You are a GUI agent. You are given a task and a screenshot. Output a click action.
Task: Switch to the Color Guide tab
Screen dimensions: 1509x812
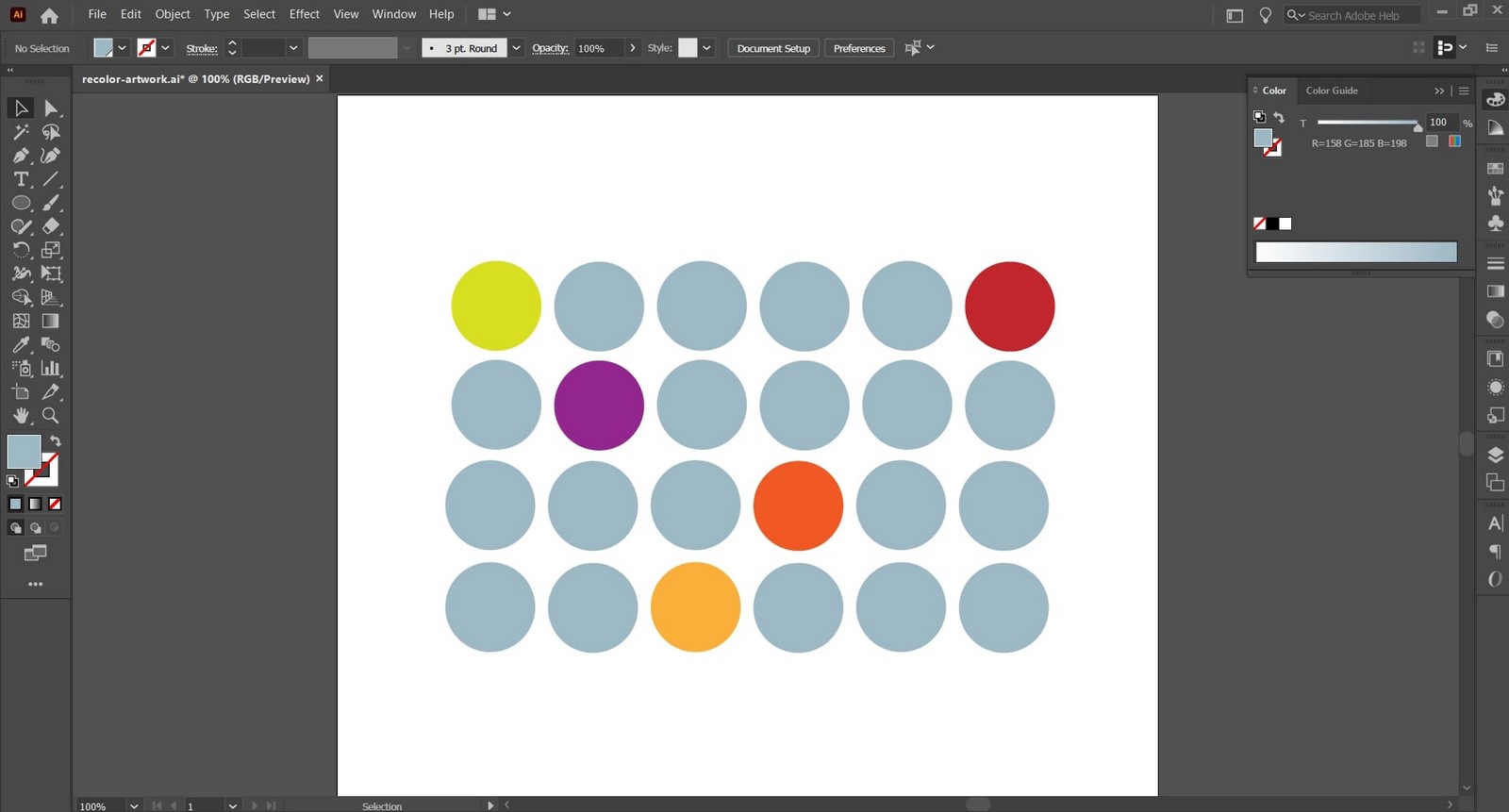point(1332,91)
